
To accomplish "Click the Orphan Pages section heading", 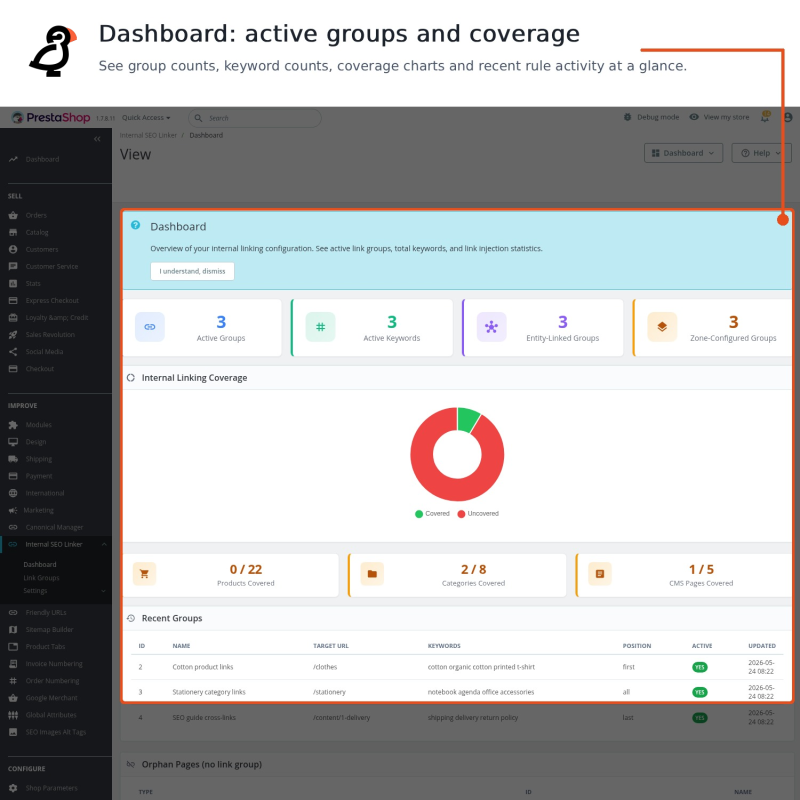I will (202, 764).
